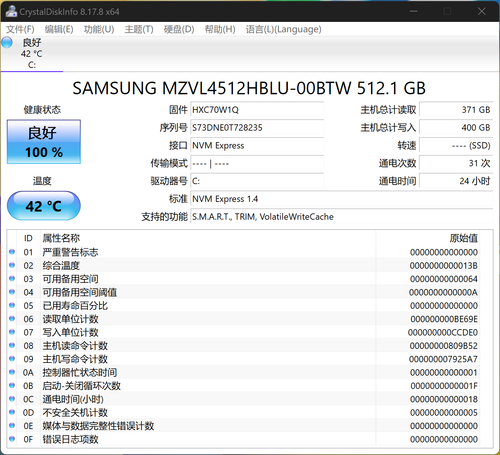Click status dot beside 05 已用寿命百分比

pos(12,305)
